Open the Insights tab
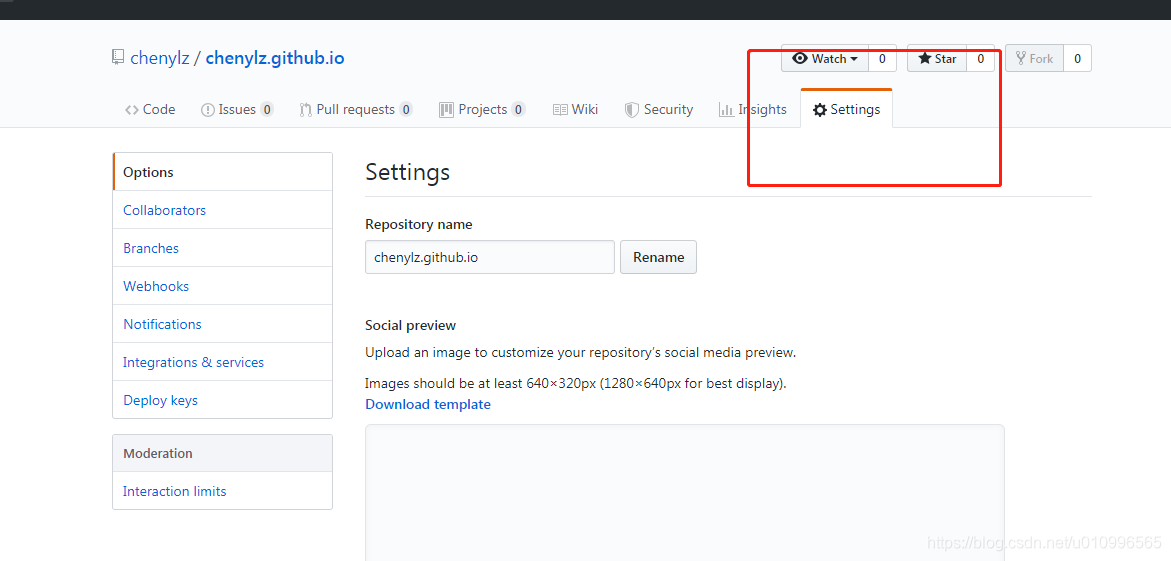Screen dimensions: 1171x561 click(x=752, y=109)
